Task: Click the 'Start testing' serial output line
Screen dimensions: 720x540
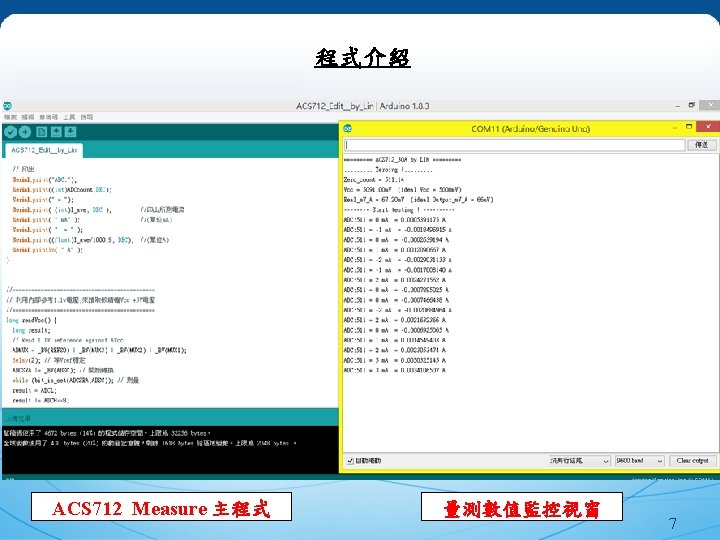Action: pyautogui.click(x=399, y=210)
